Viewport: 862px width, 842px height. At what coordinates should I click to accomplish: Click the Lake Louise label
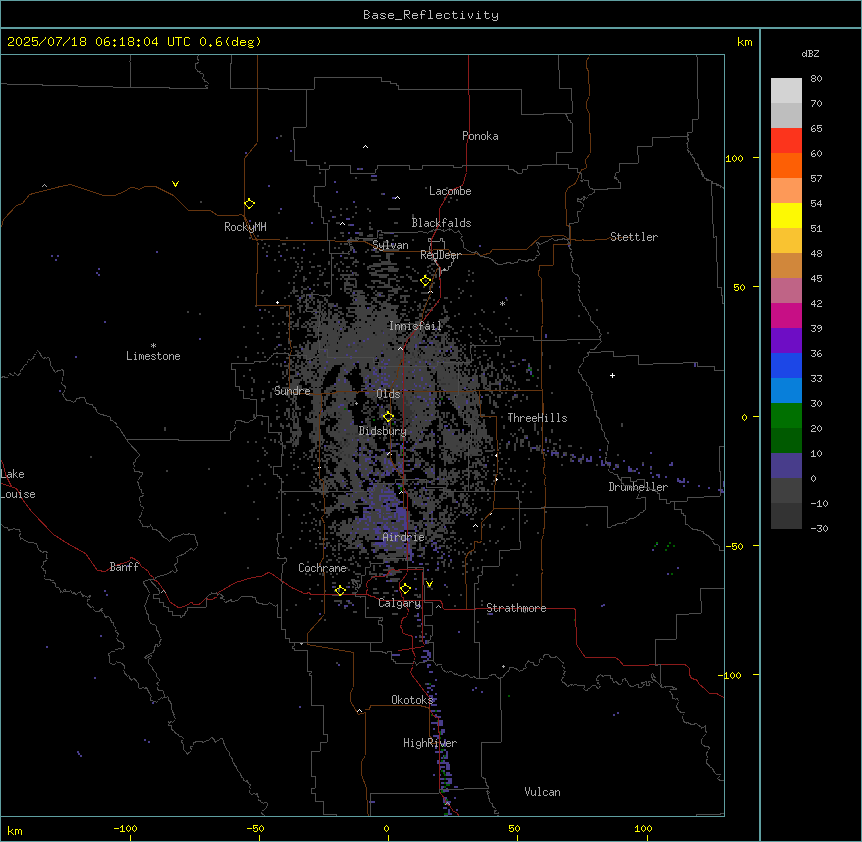pyautogui.click(x=18, y=484)
